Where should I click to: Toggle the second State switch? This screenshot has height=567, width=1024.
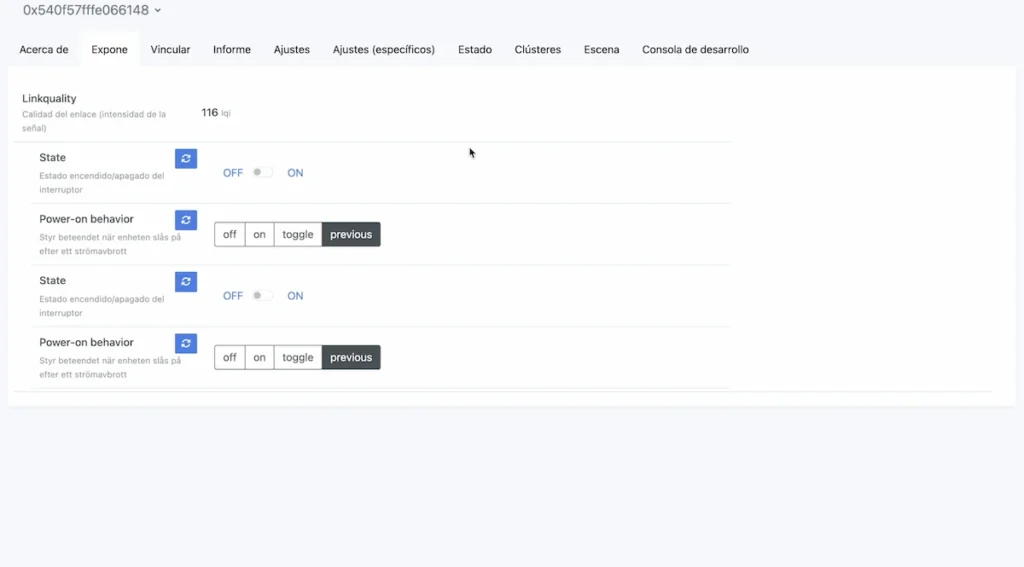pyautogui.click(x=263, y=296)
